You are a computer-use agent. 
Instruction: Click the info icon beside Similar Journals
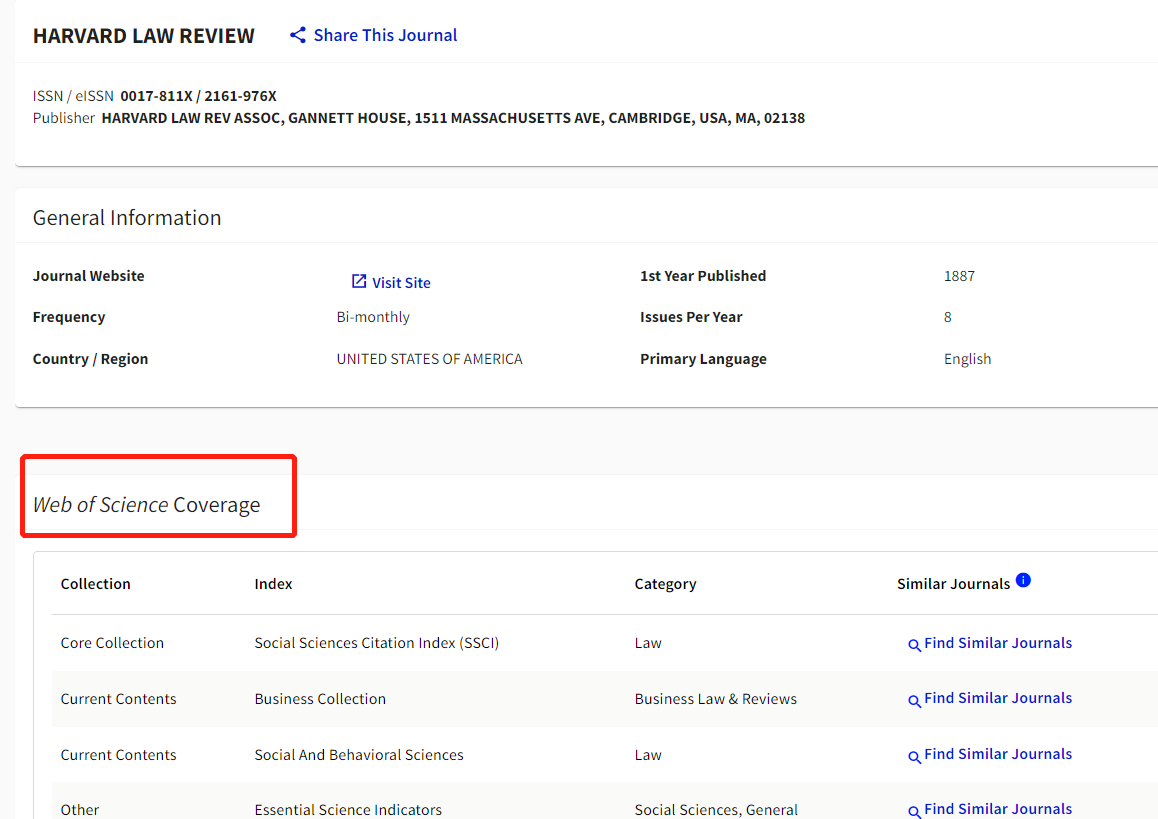tap(1023, 580)
